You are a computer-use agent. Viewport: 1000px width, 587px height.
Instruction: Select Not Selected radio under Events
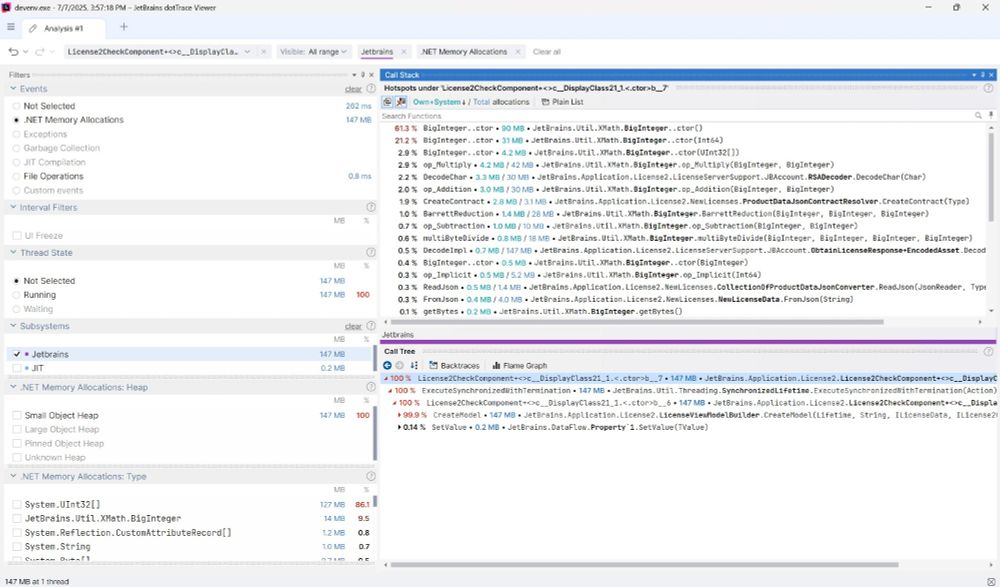coord(17,106)
